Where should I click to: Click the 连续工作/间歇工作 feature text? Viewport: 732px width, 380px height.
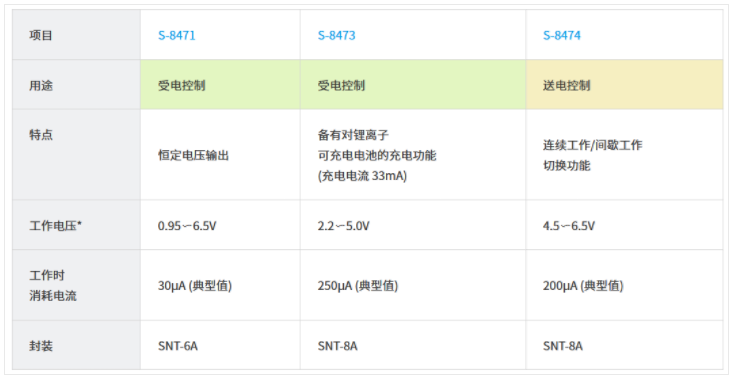592,145
